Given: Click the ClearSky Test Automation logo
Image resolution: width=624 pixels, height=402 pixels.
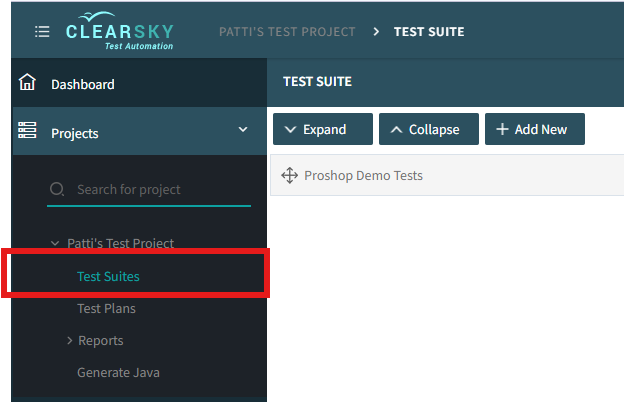Looking at the screenshot, I should click(x=120, y=31).
